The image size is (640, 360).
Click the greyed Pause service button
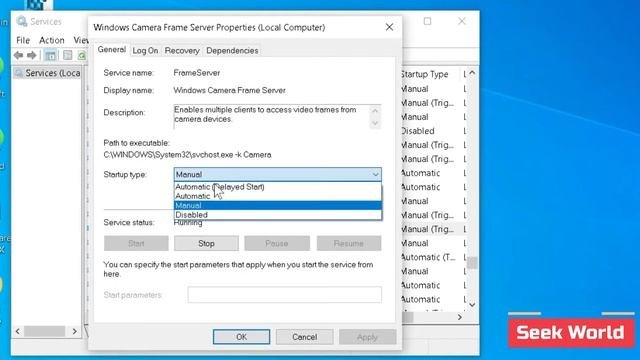(x=277, y=243)
